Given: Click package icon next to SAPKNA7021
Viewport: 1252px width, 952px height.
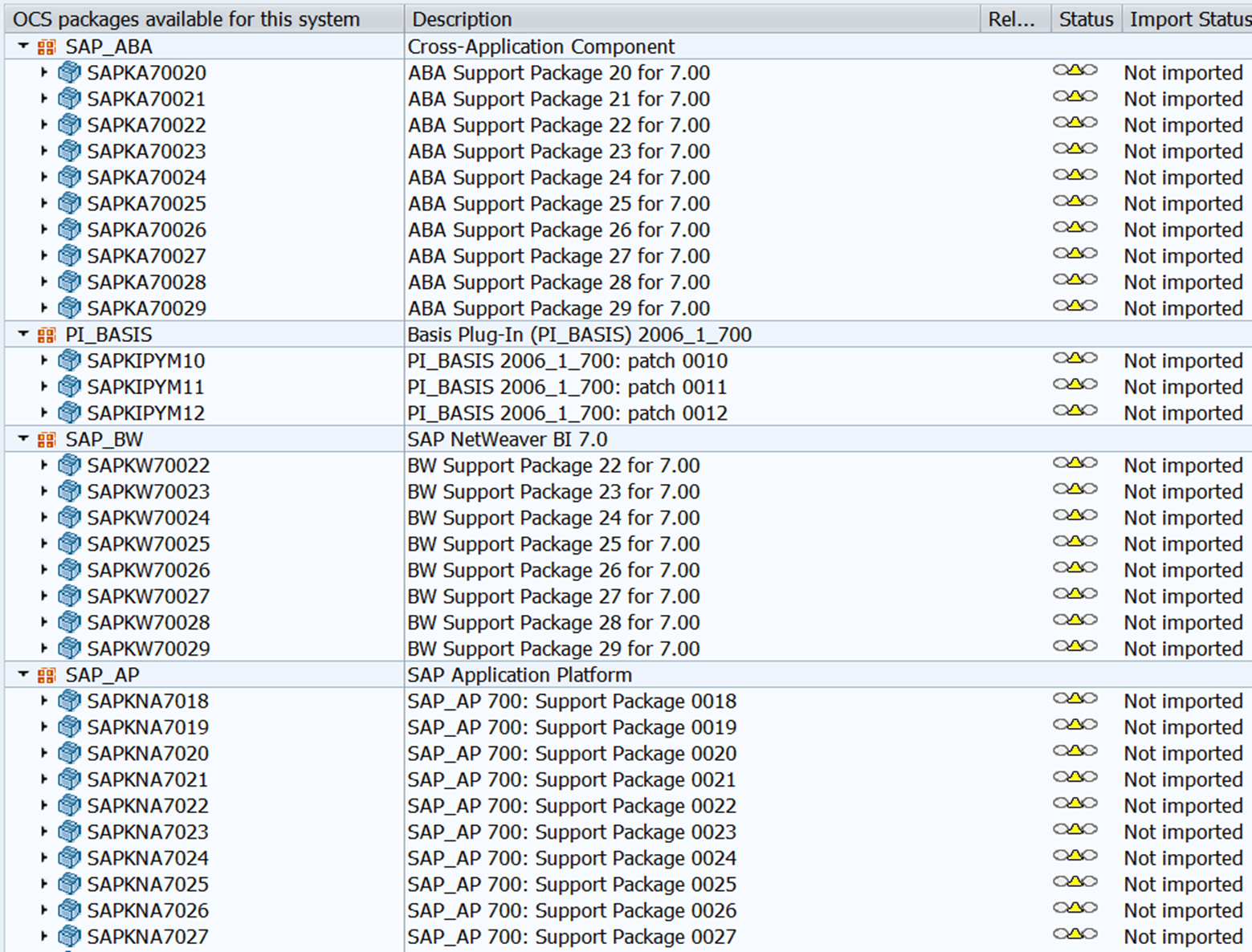Looking at the screenshot, I should pyautogui.click(x=70, y=779).
